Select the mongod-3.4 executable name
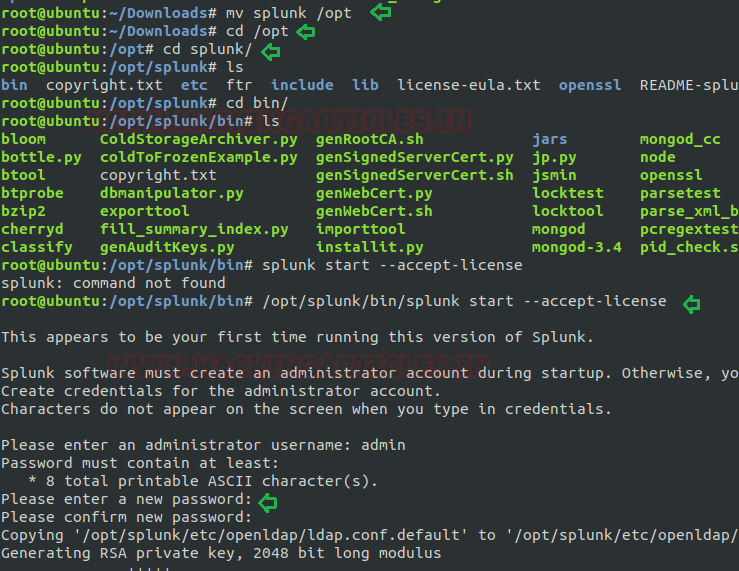 point(576,247)
